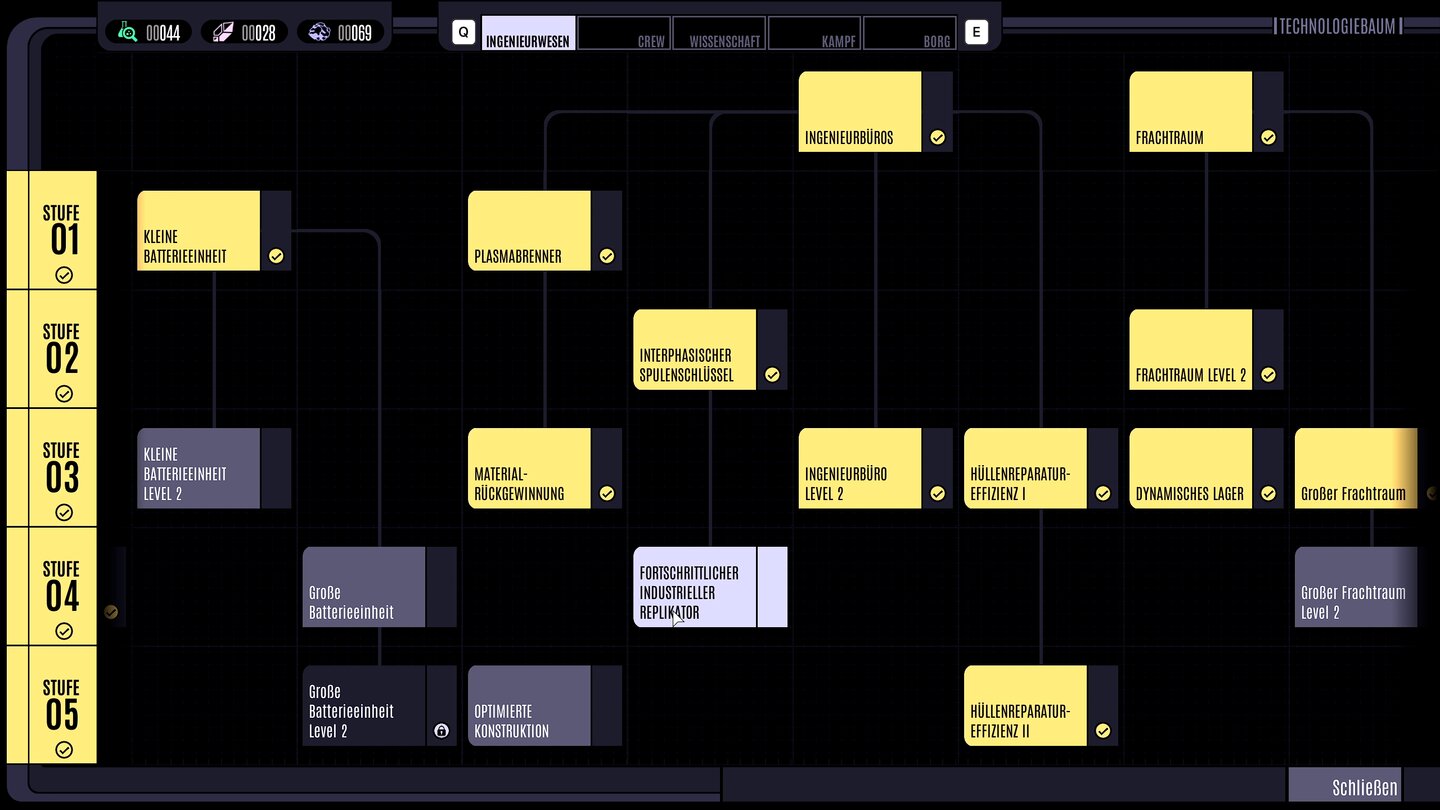
Task: Click the lock icon on Große Batterieeinheit Level 2
Action: pos(441,731)
